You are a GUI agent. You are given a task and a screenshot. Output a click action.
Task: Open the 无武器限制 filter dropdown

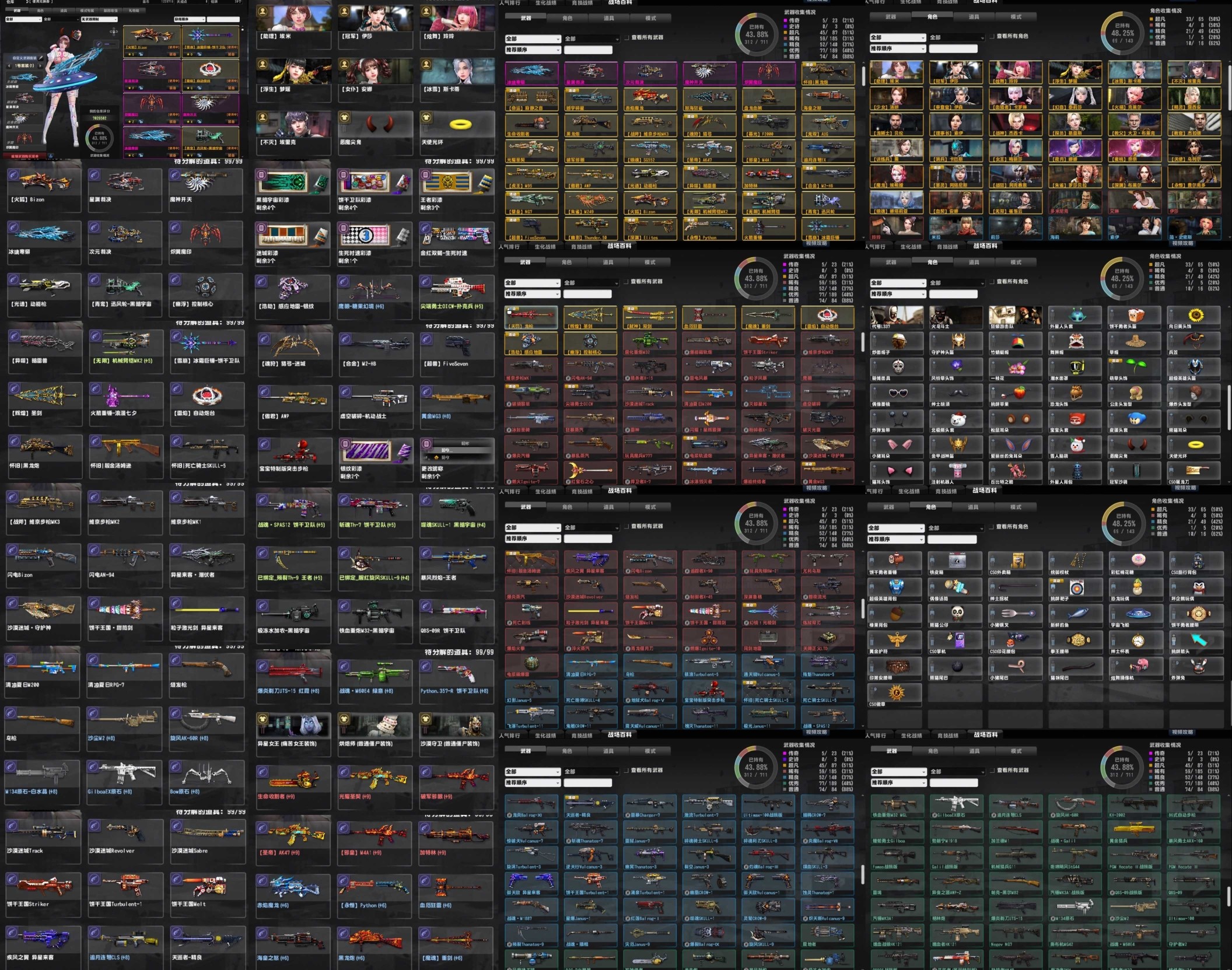99,19
